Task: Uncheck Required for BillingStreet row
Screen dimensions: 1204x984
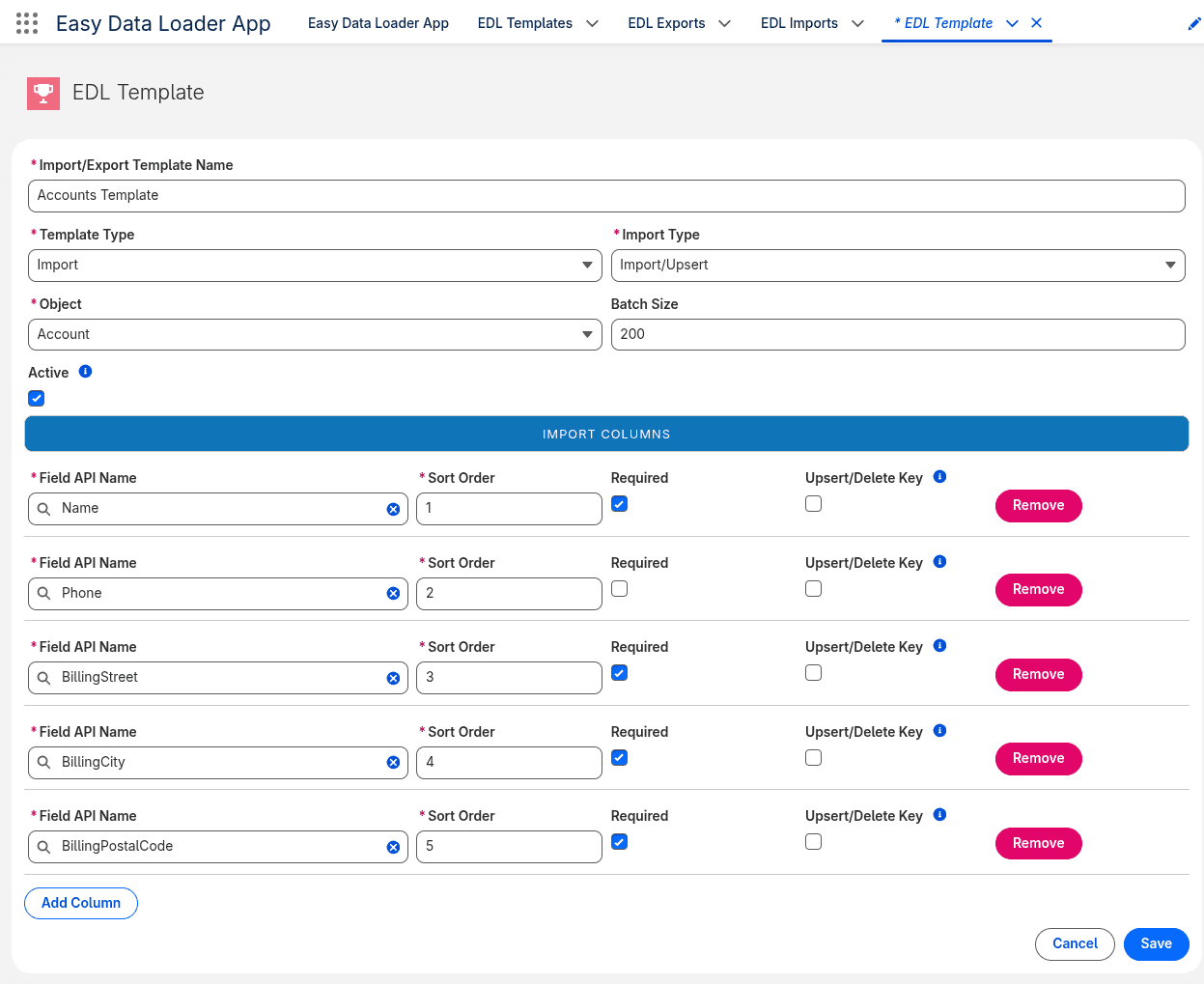Action: tap(620, 673)
